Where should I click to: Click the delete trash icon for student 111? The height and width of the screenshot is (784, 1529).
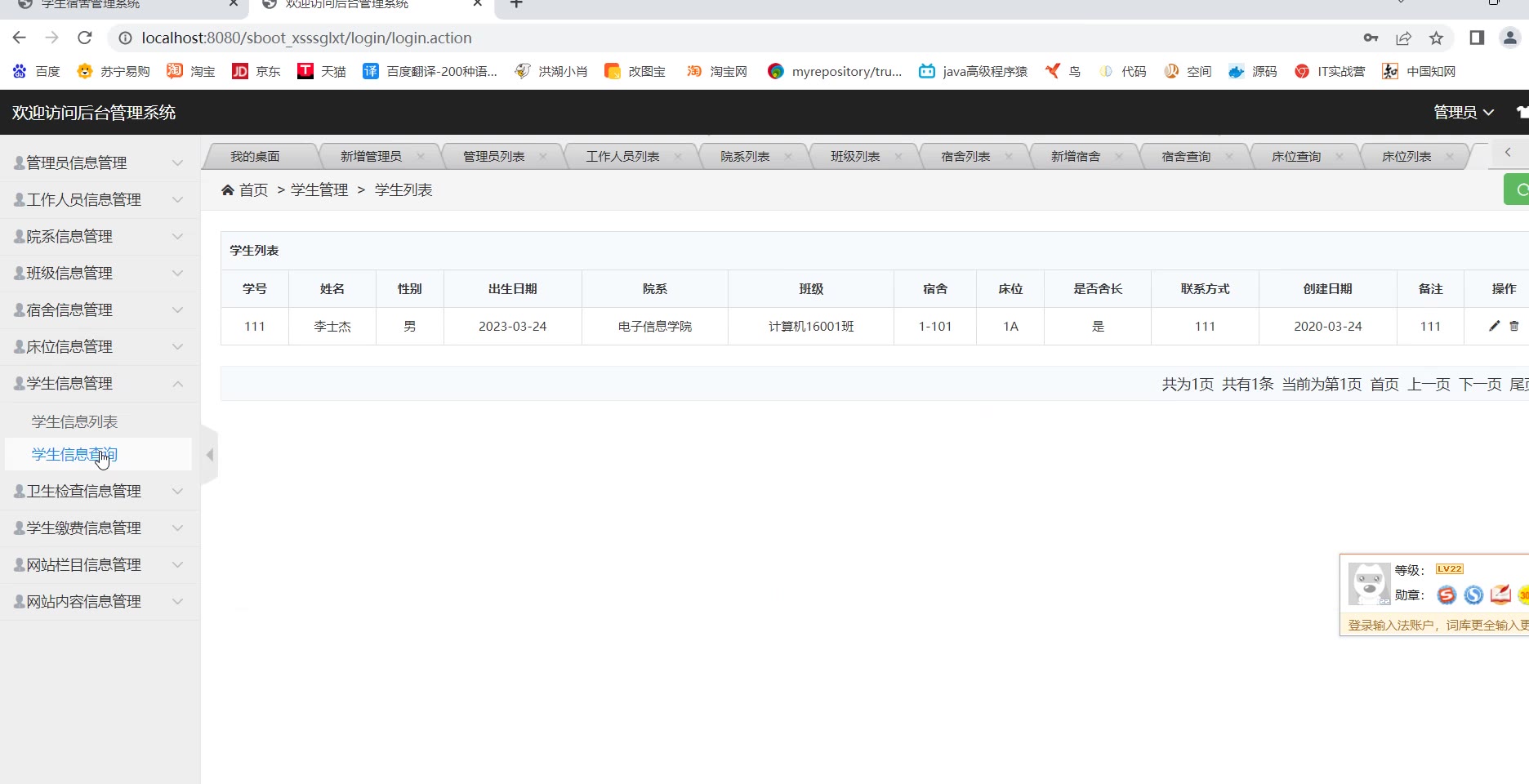[1514, 326]
